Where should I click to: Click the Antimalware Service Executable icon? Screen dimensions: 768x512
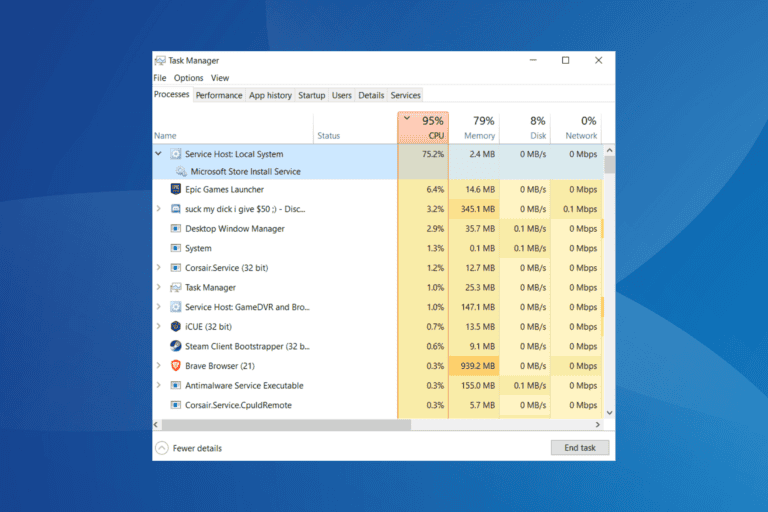(176, 385)
